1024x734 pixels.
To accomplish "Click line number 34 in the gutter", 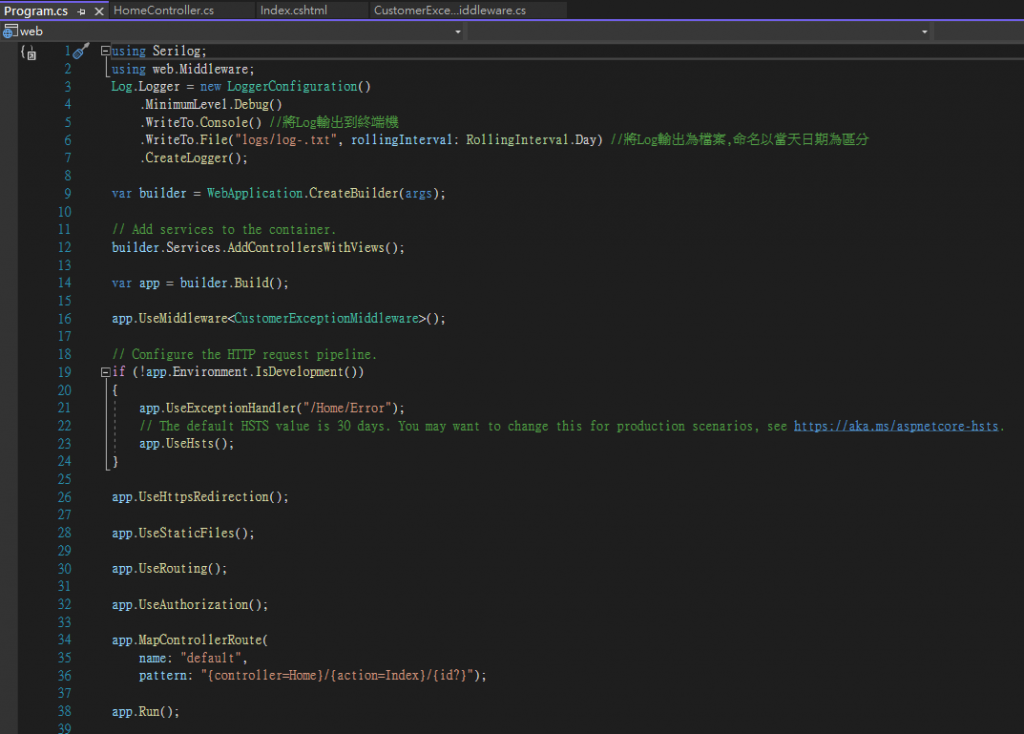I will (x=65, y=640).
